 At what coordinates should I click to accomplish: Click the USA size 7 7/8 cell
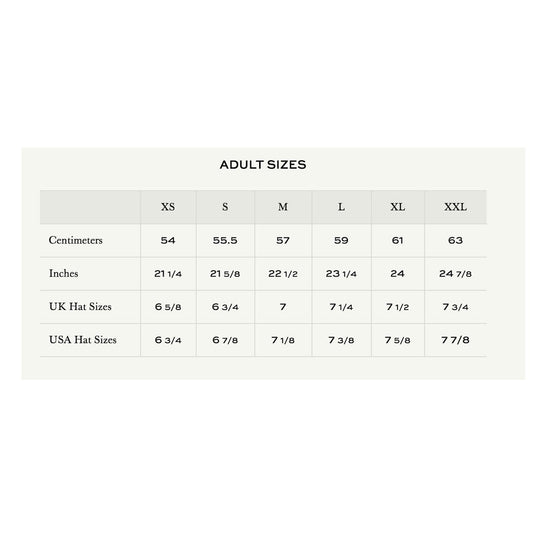pyautogui.click(x=456, y=340)
